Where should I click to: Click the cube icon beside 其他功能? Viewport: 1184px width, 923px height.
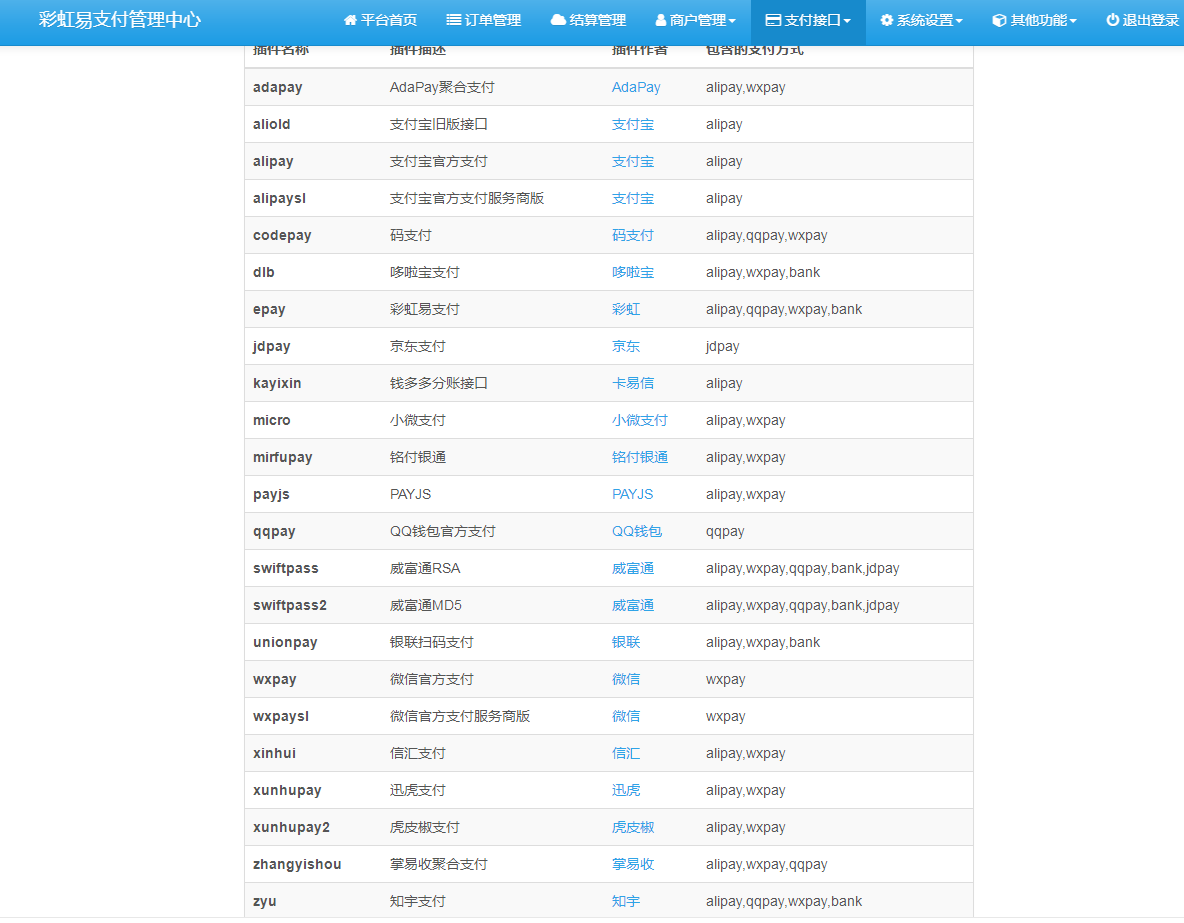click(x=999, y=20)
